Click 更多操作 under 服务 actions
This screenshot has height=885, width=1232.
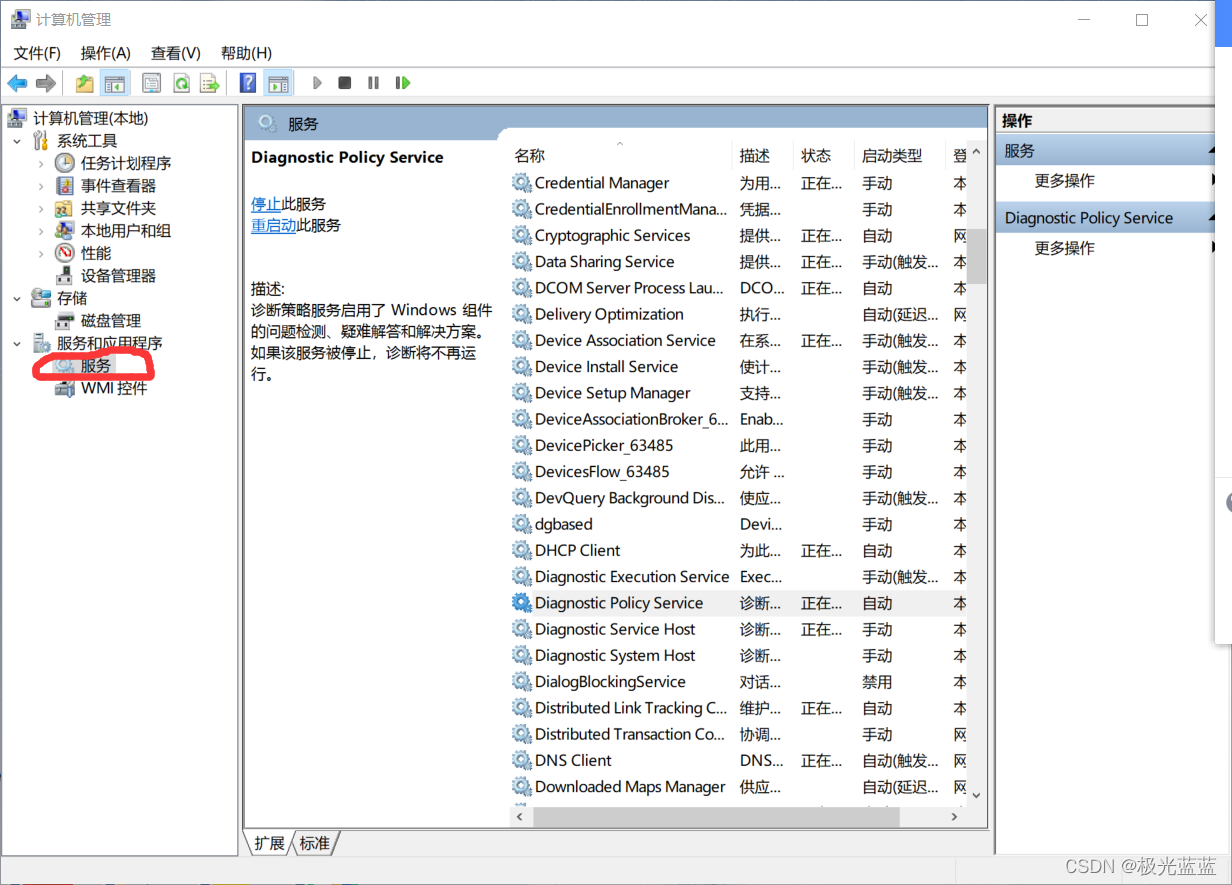tap(1064, 181)
